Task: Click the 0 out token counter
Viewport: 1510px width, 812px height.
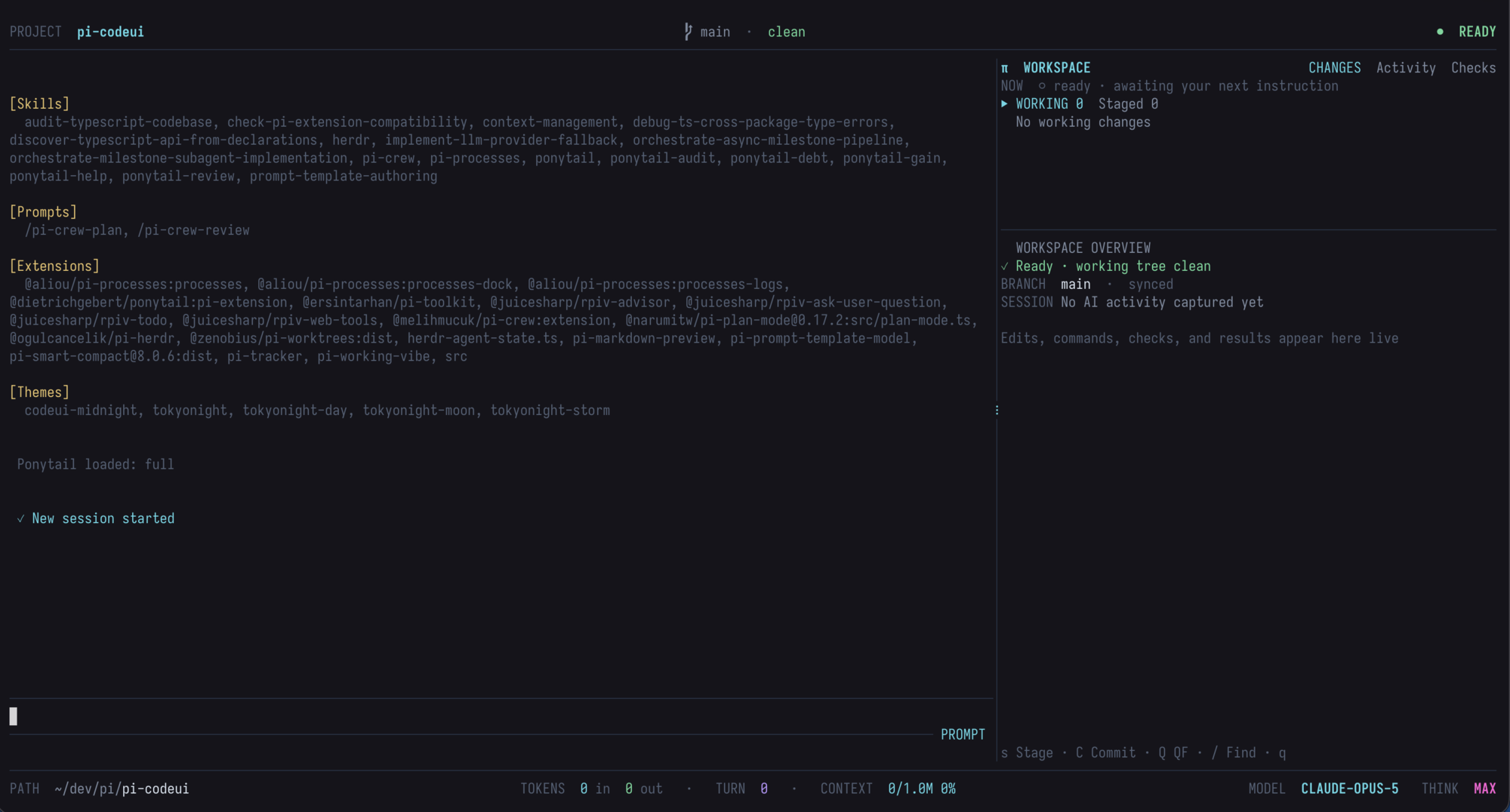Action: (643, 789)
